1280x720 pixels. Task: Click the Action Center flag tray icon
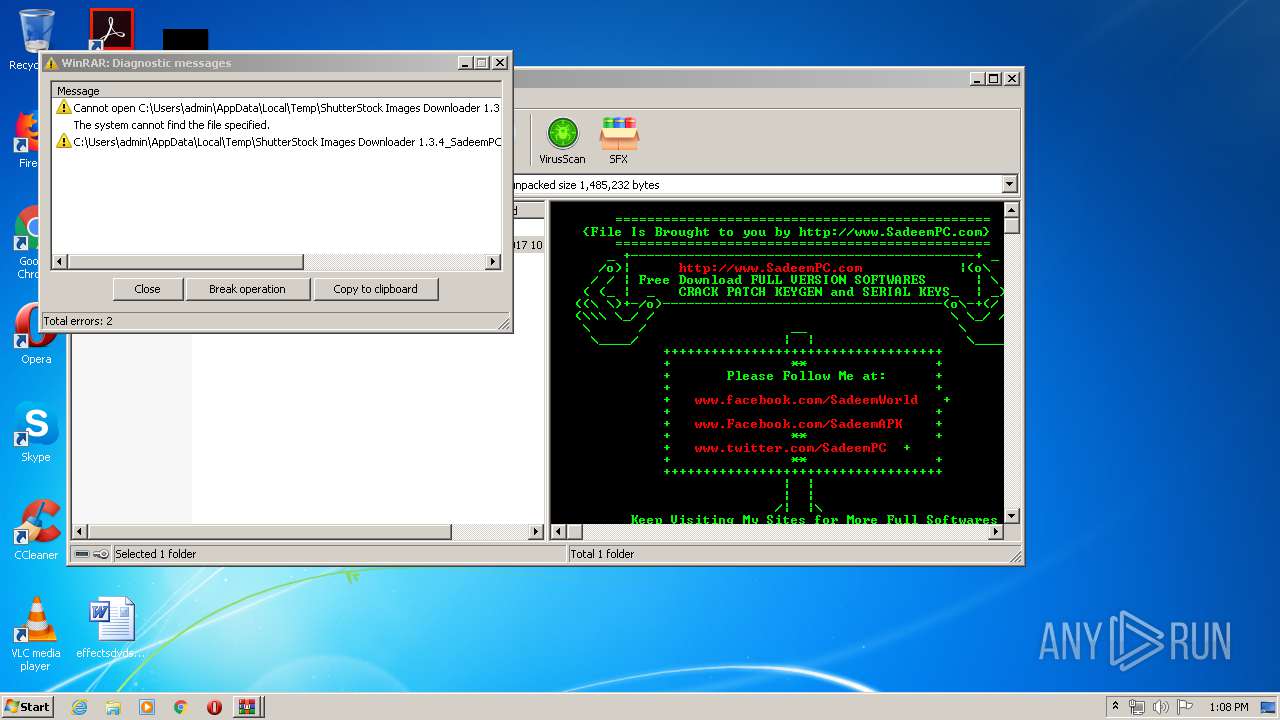coord(1183,707)
